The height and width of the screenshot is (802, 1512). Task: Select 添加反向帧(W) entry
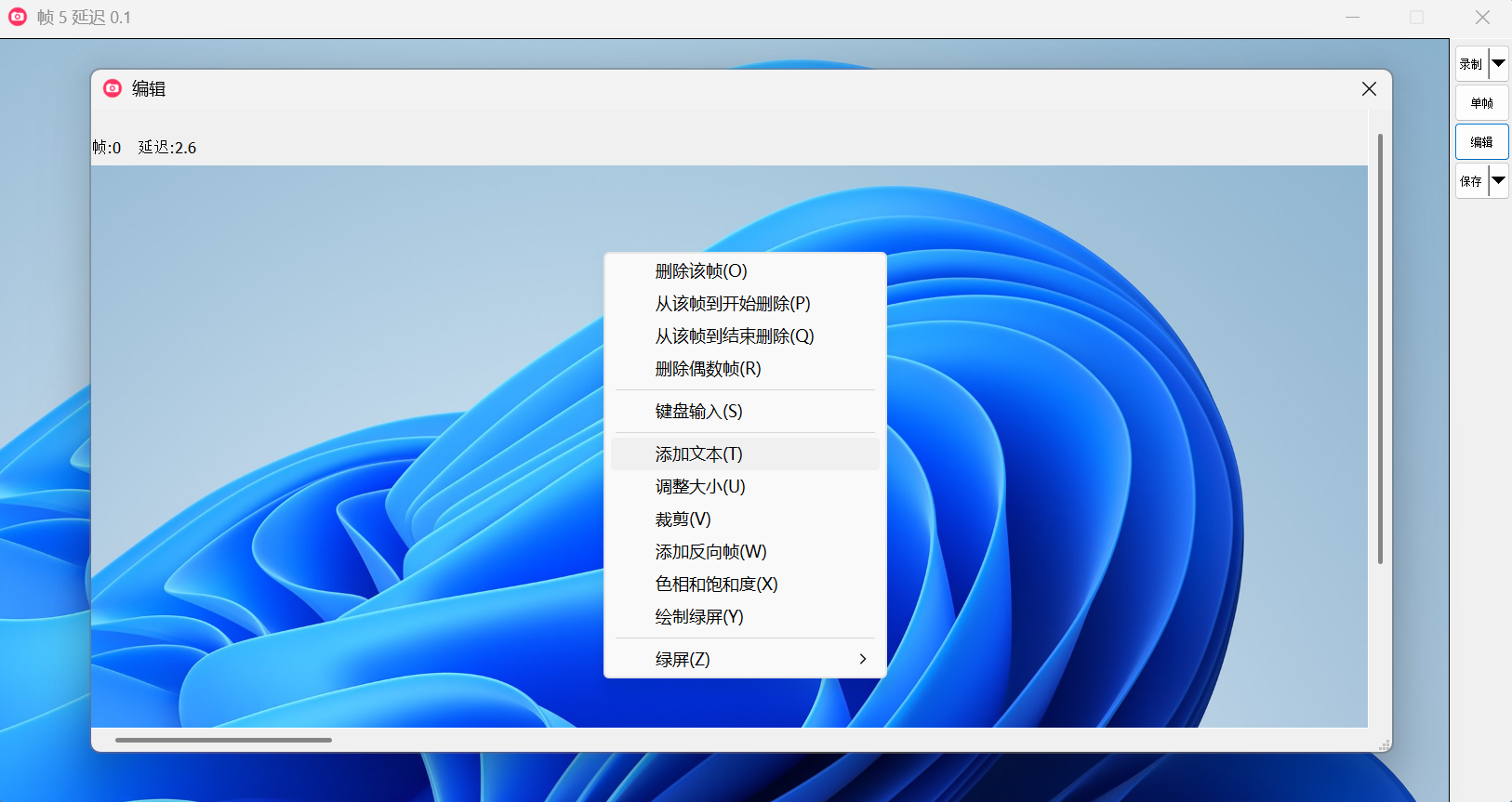(x=745, y=552)
